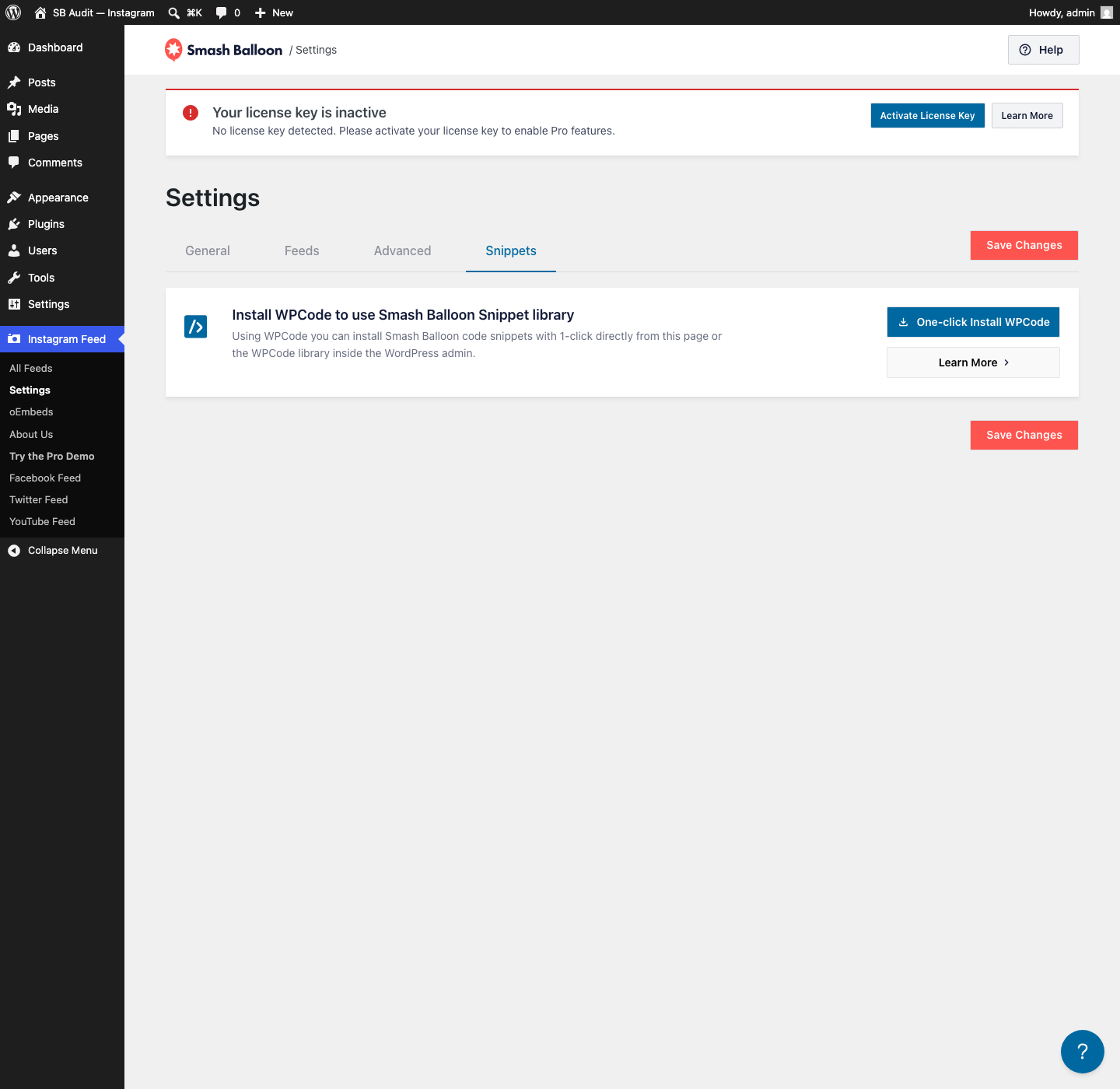
Task: Open YouTube Feed submenu item
Action: click(42, 521)
